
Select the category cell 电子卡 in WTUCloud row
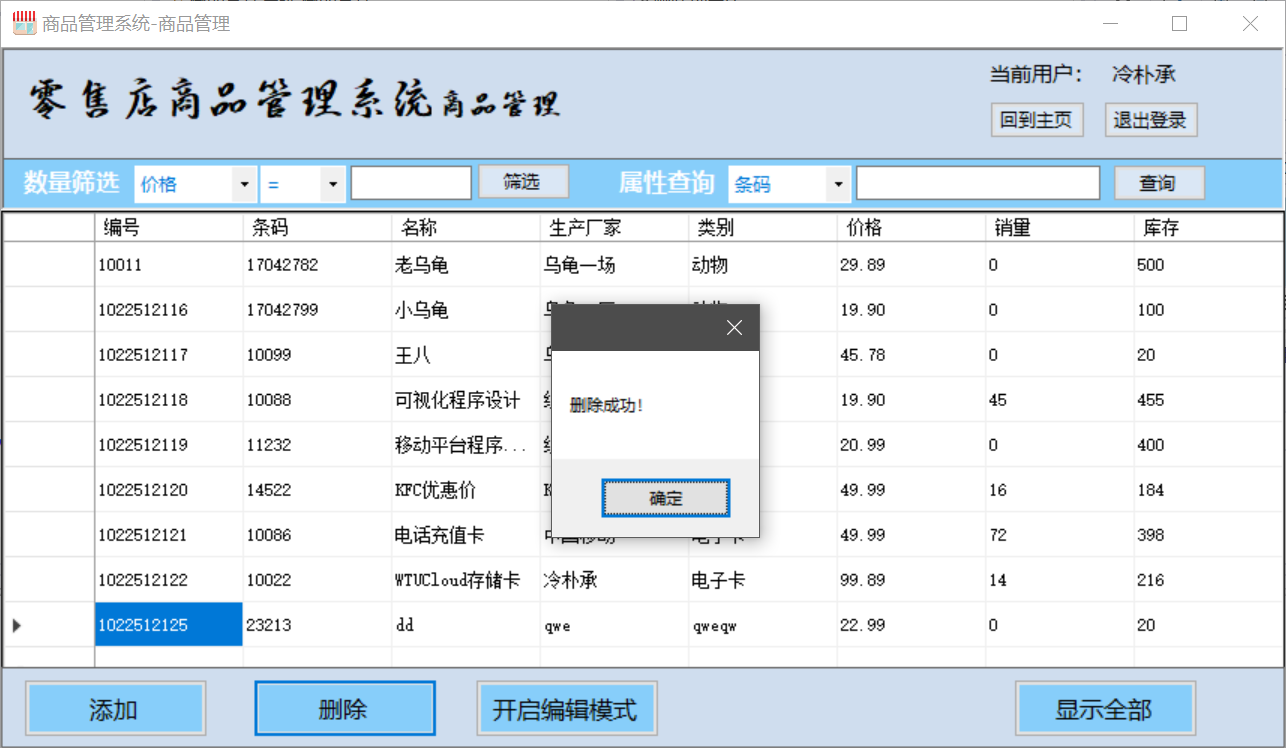click(x=763, y=580)
